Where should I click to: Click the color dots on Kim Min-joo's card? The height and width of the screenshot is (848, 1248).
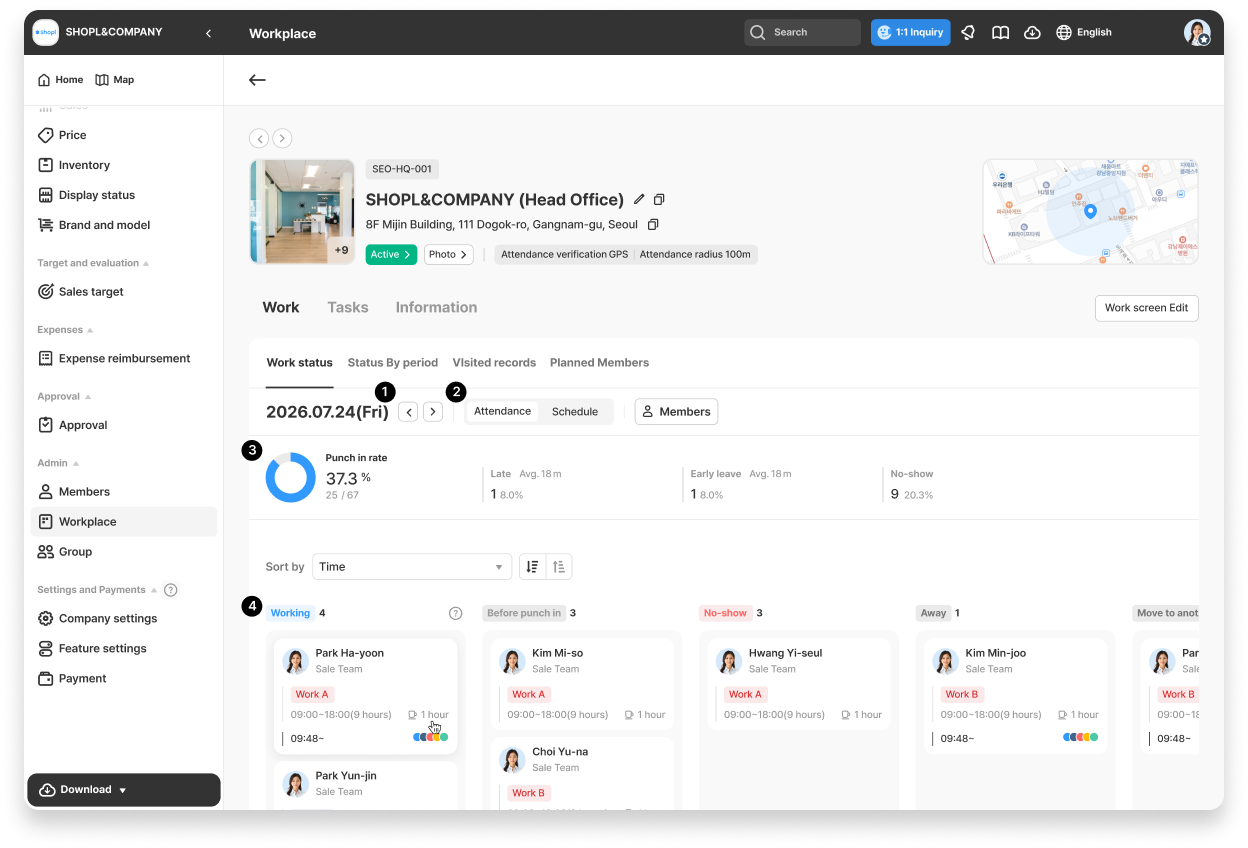[1080, 737]
